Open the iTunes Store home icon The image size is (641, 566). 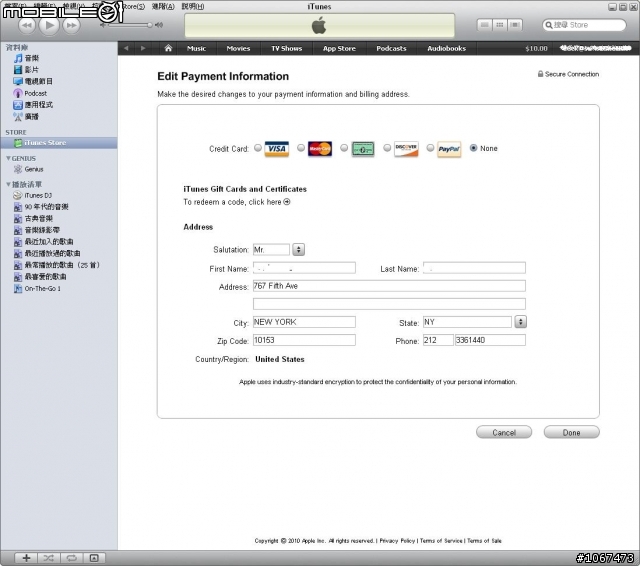pos(168,48)
